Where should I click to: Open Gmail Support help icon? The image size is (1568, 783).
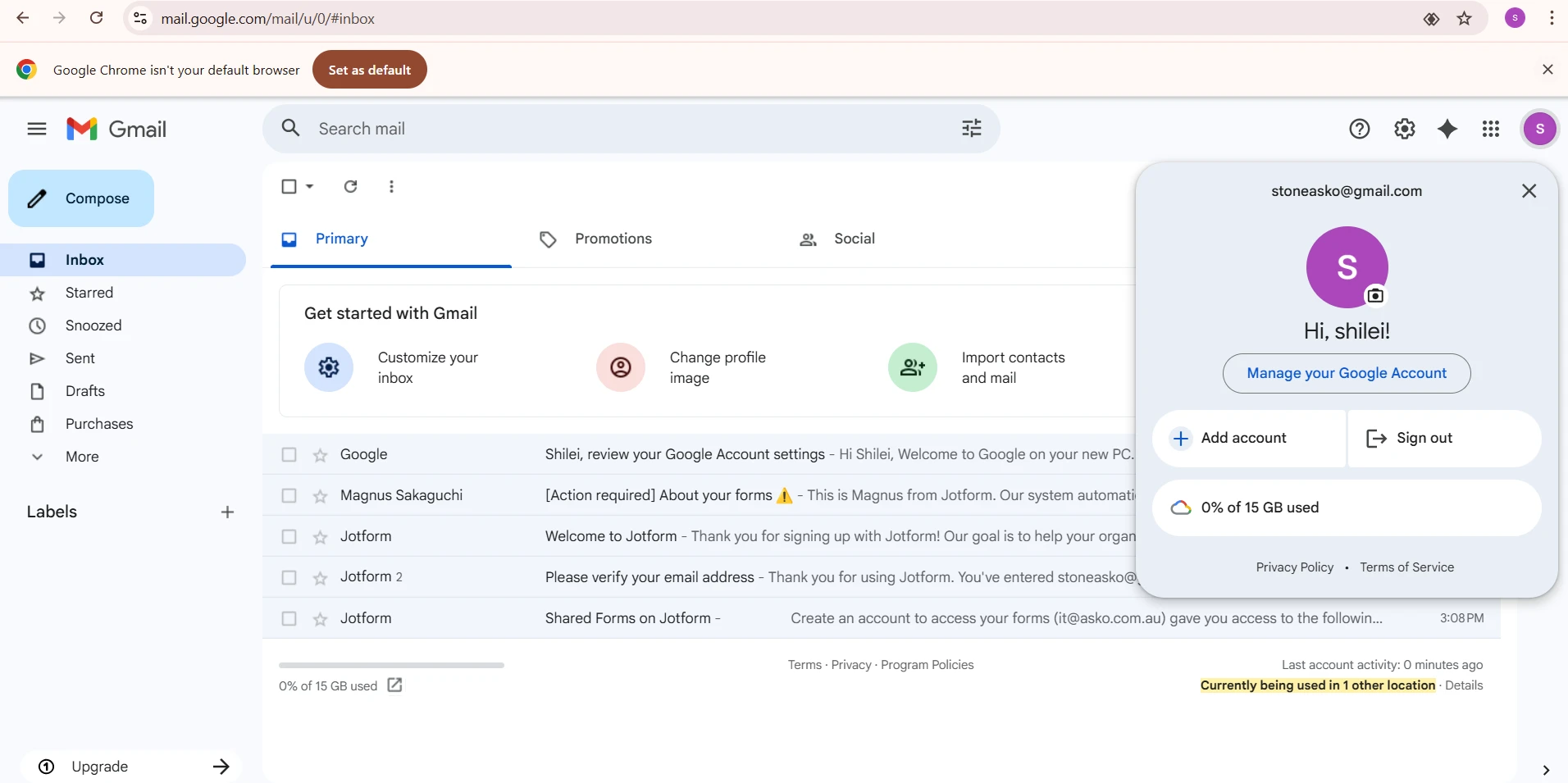click(1360, 129)
